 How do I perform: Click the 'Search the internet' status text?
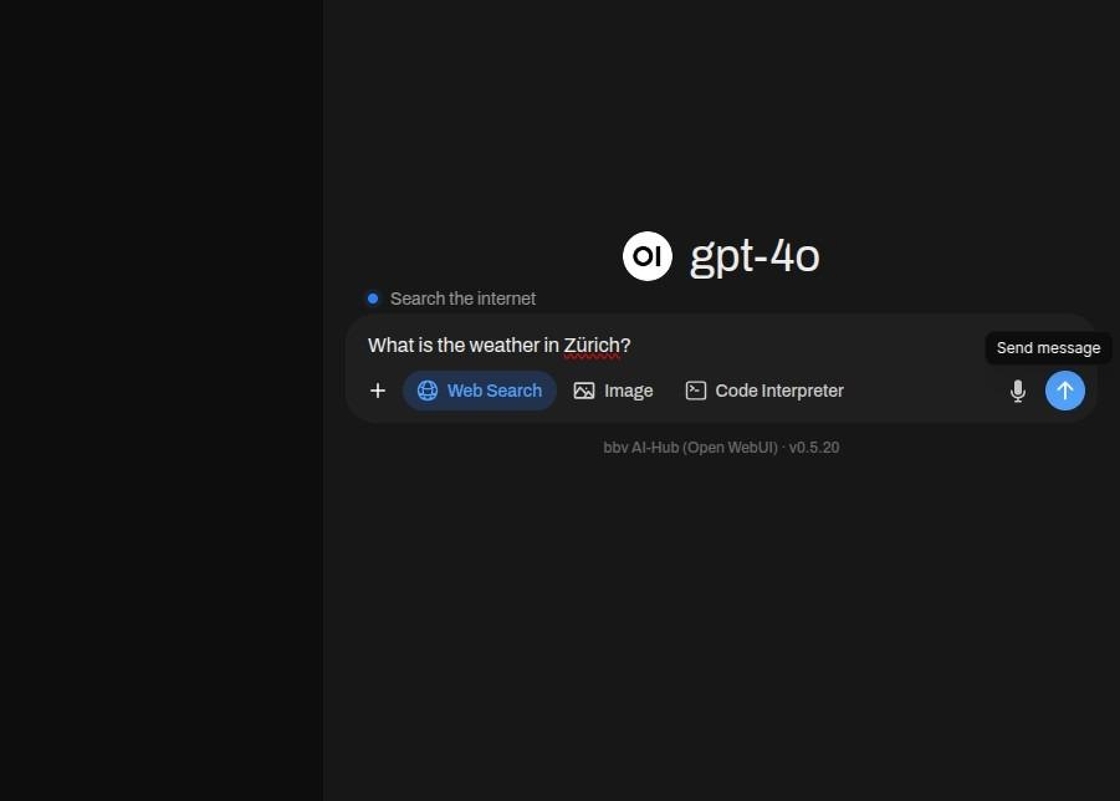pos(463,299)
